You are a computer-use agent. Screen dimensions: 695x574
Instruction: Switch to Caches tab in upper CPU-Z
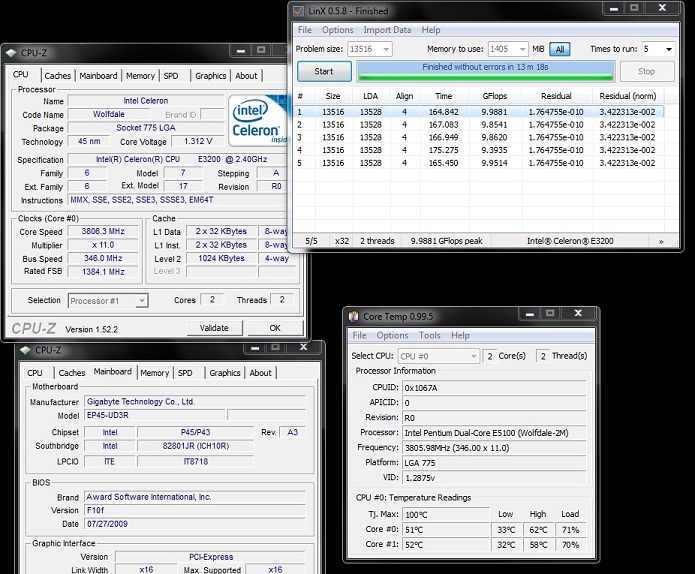point(58,76)
